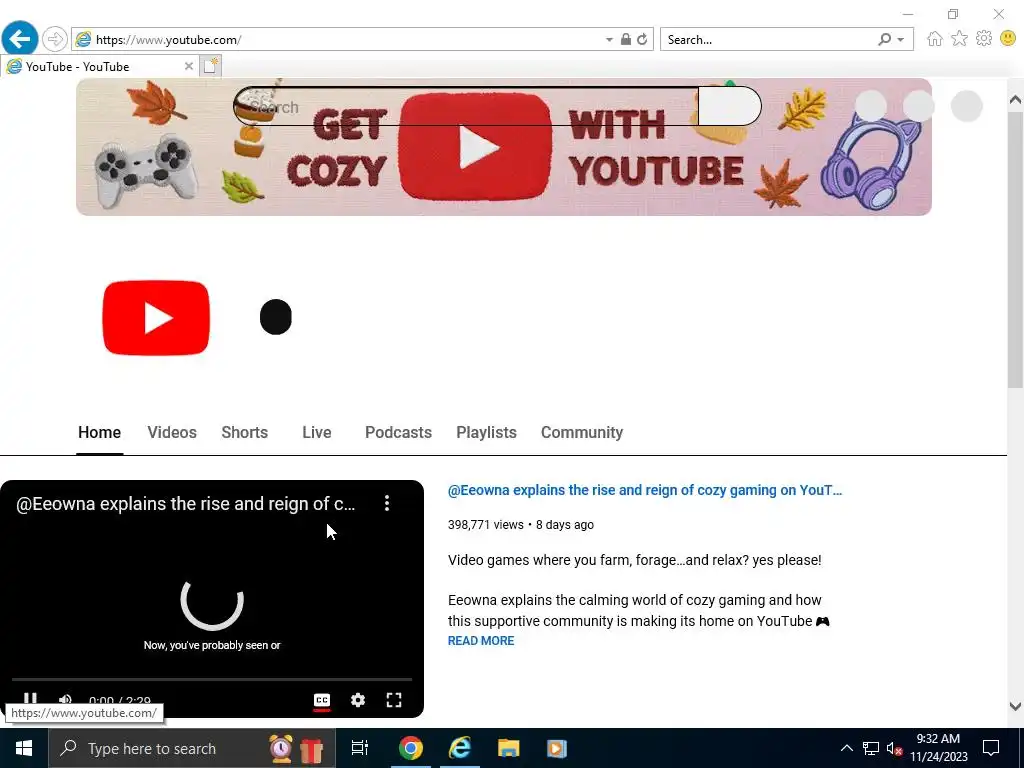
Task: Open the notification center icon
Action: (x=991, y=748)
